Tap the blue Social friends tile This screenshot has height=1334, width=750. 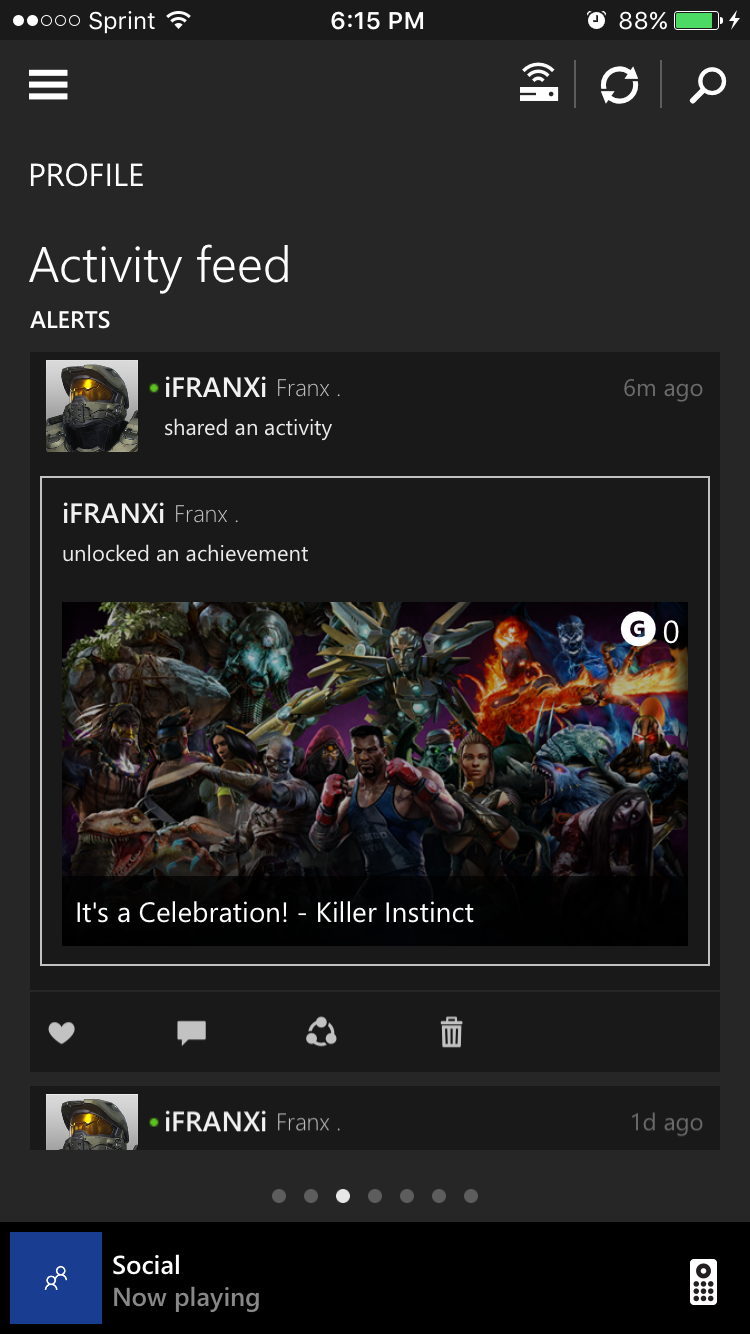coord(56,1278)
